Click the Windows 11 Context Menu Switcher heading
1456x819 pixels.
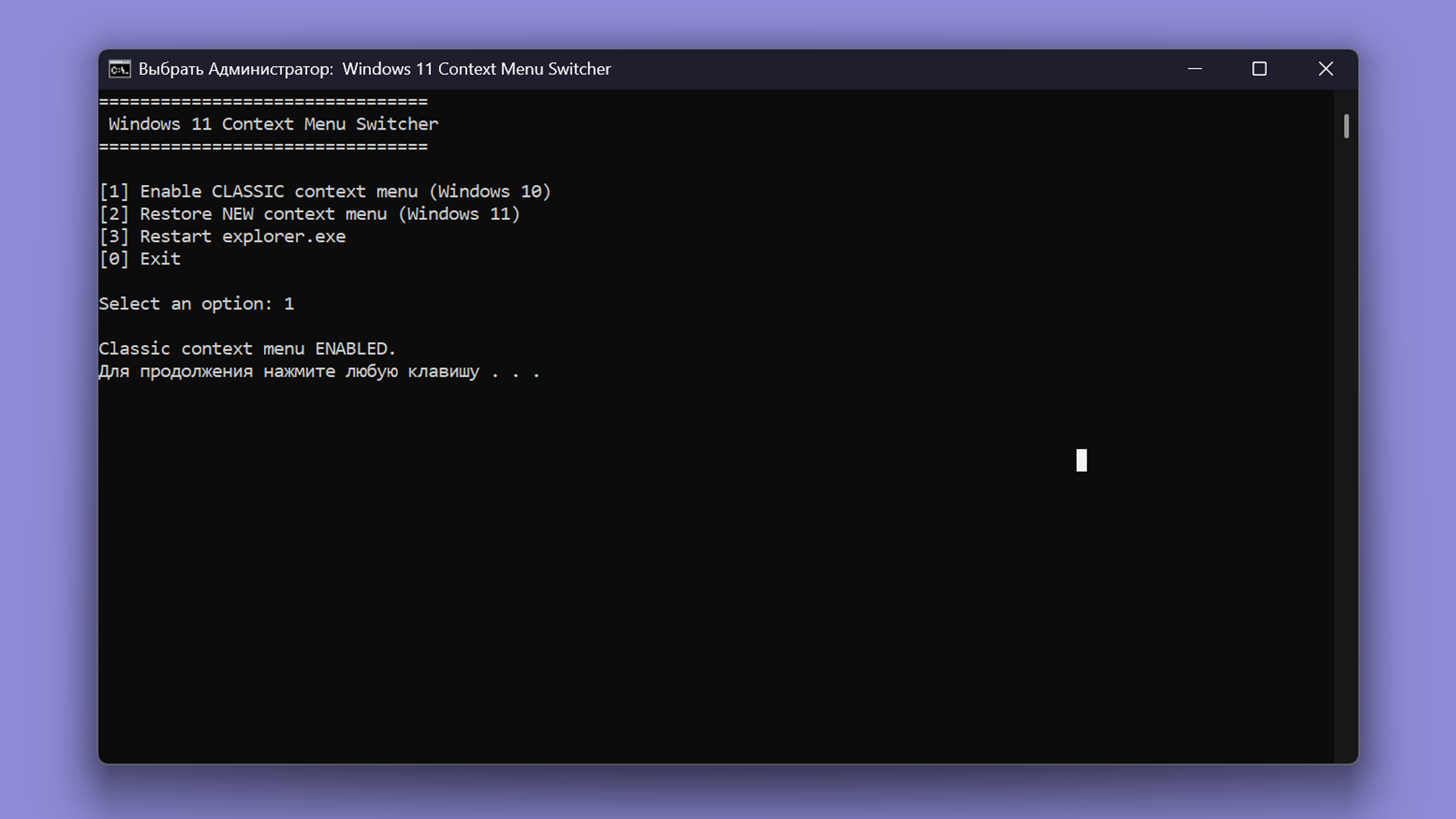coord(273,124)
